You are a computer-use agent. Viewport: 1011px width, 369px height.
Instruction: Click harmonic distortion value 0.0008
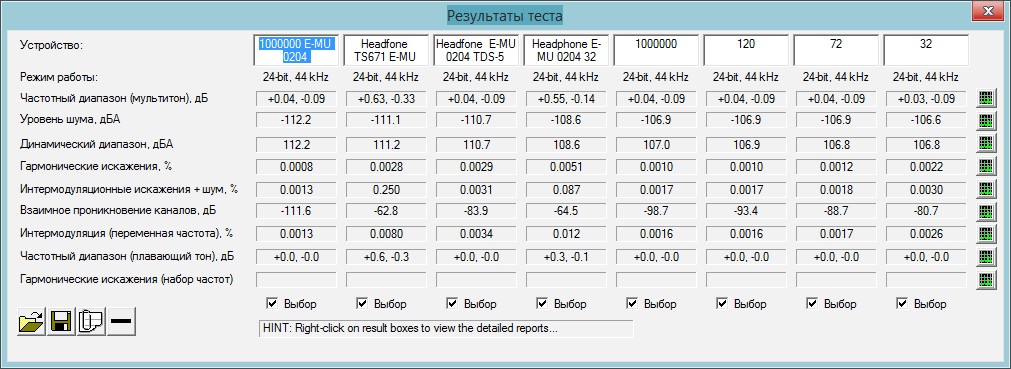tap(296, 166)
